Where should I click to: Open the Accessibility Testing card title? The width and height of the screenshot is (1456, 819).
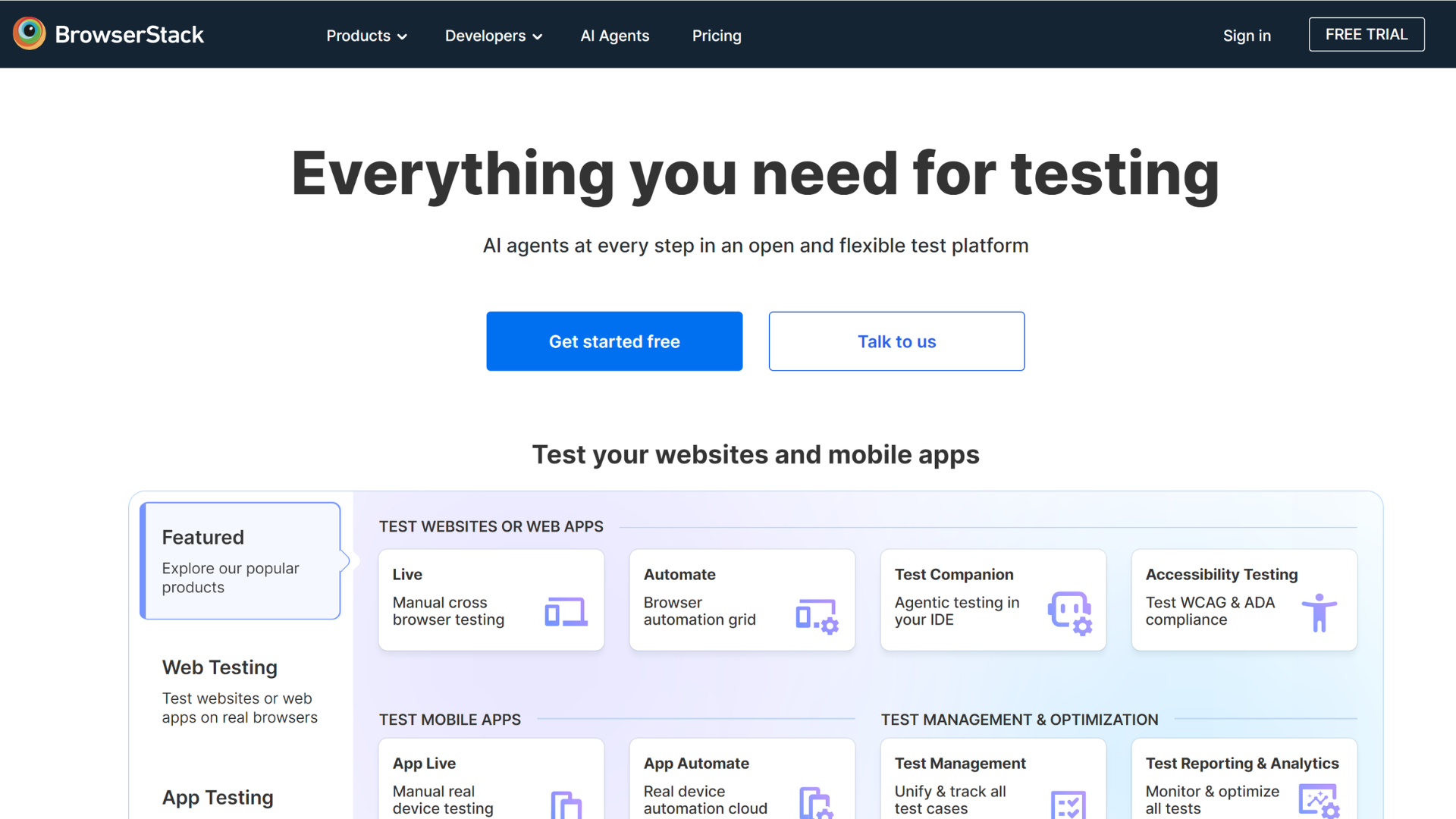click(1222, 574)
